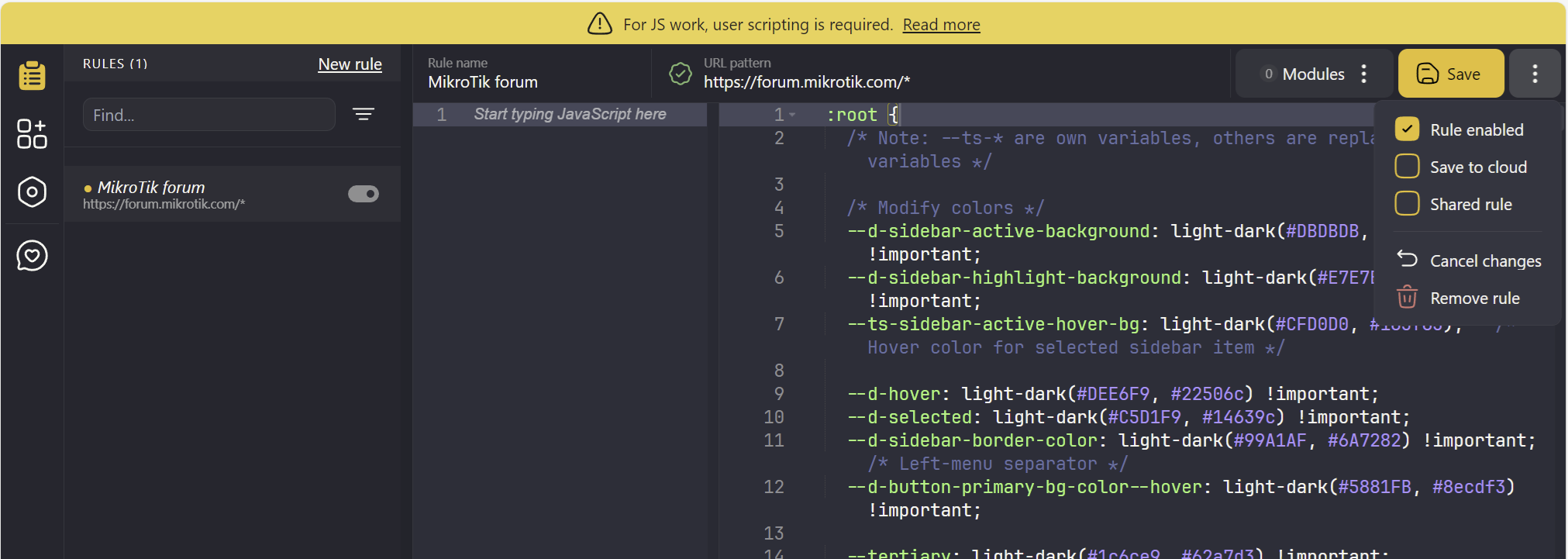Select the MikroTik forum rule in list

point(232,194)
